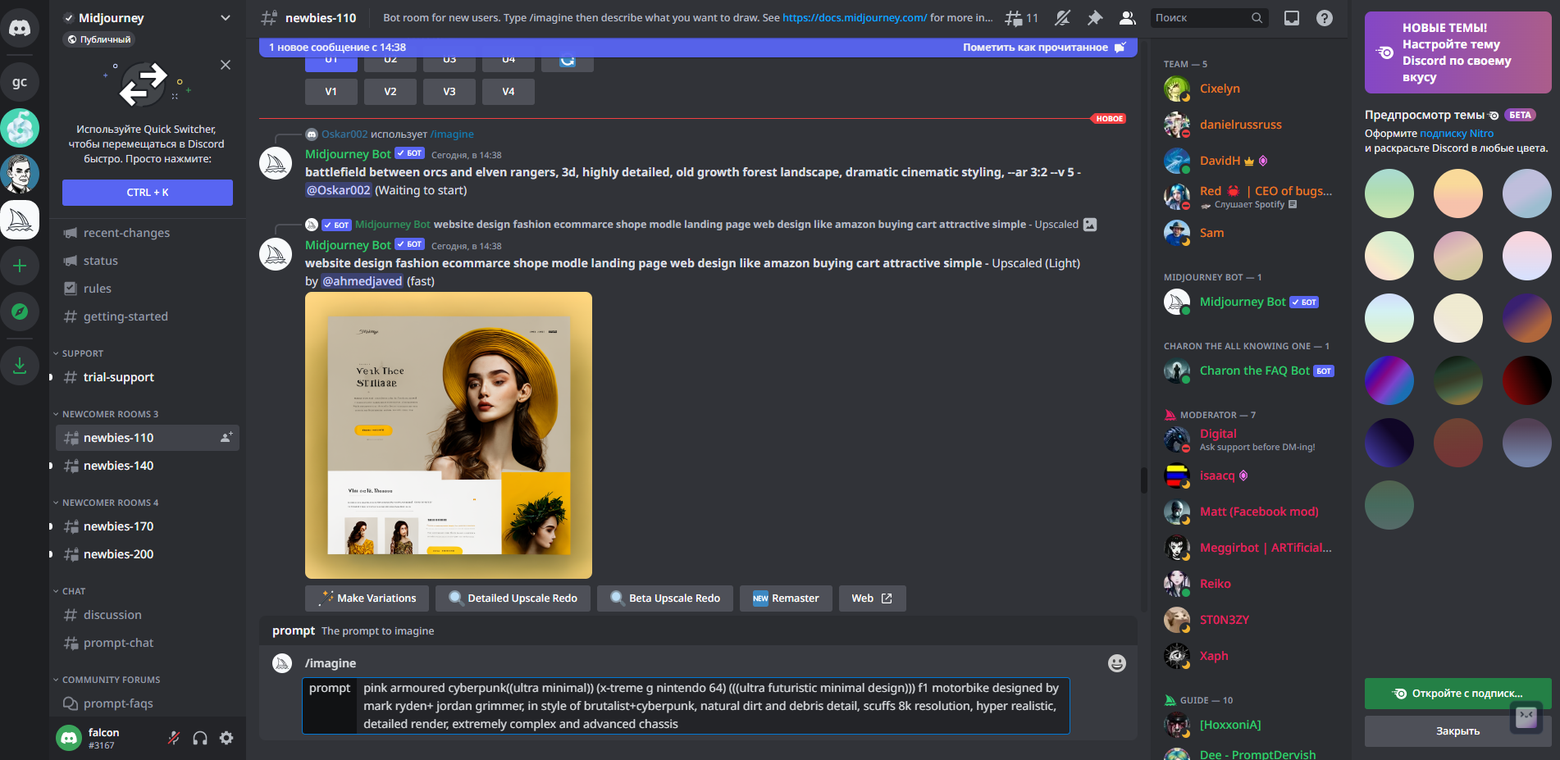Select the peach sunset theme swatch
This screenshot has height=760, width=1560.
[x=1458, y=193]
